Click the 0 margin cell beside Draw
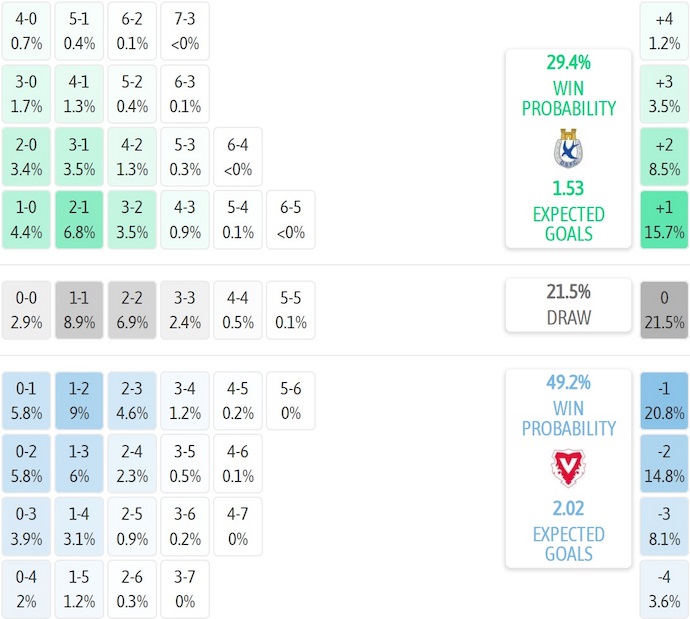 tap(664, 310)
